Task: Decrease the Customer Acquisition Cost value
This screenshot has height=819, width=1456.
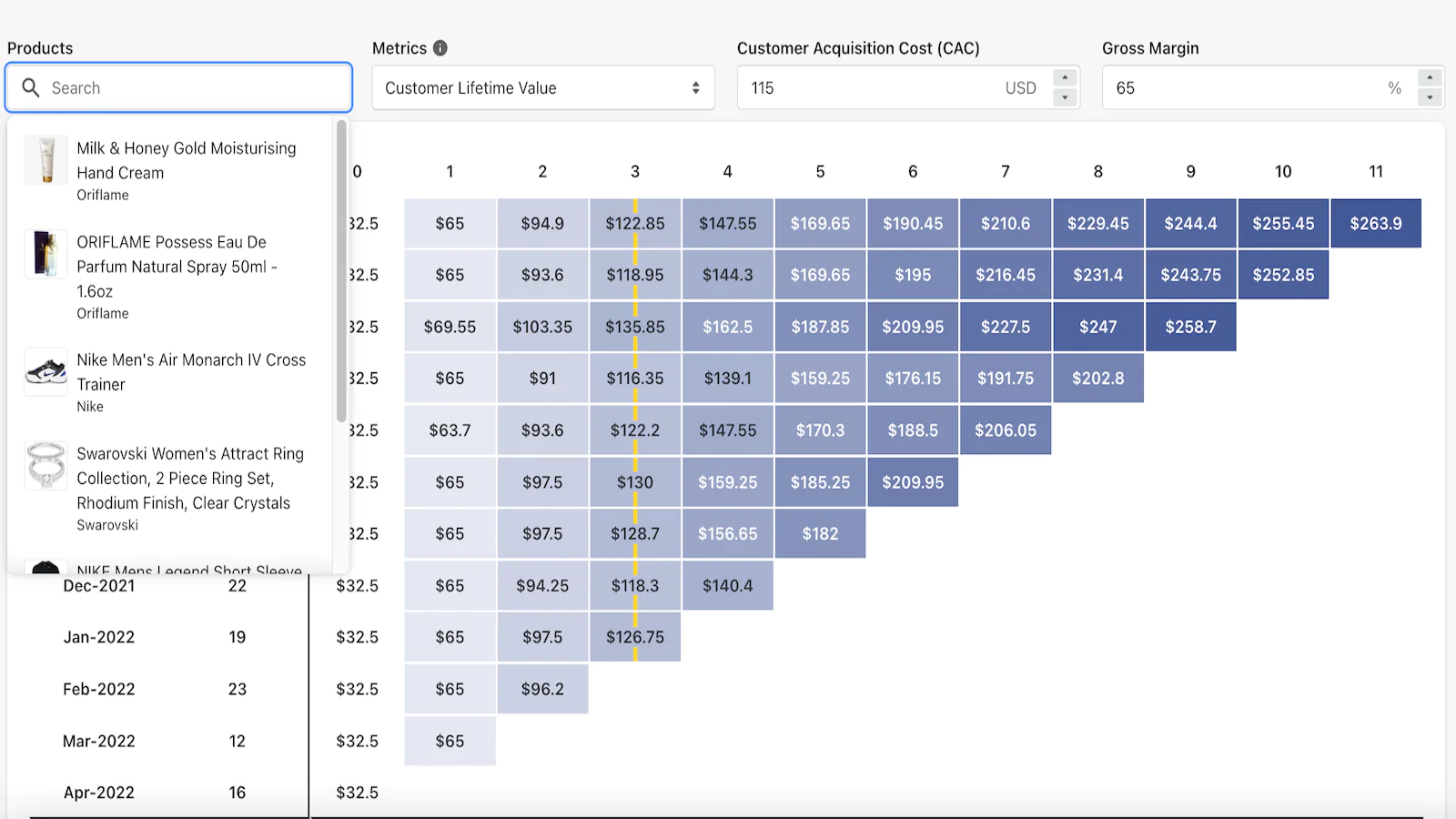Action: click(1065, 97)
